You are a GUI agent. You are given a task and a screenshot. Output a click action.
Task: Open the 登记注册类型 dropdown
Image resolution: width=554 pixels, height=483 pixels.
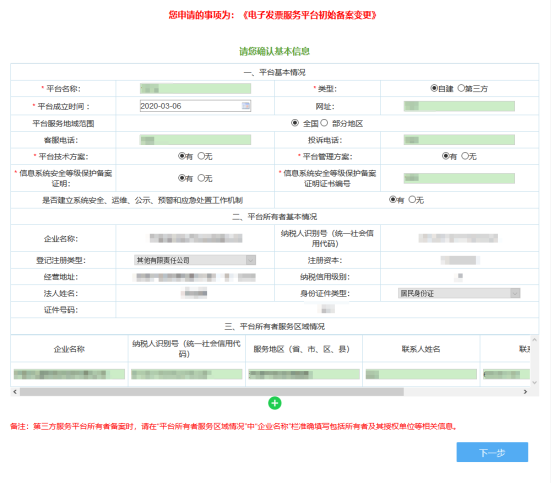pyautogui.click(x=195, y=260)
